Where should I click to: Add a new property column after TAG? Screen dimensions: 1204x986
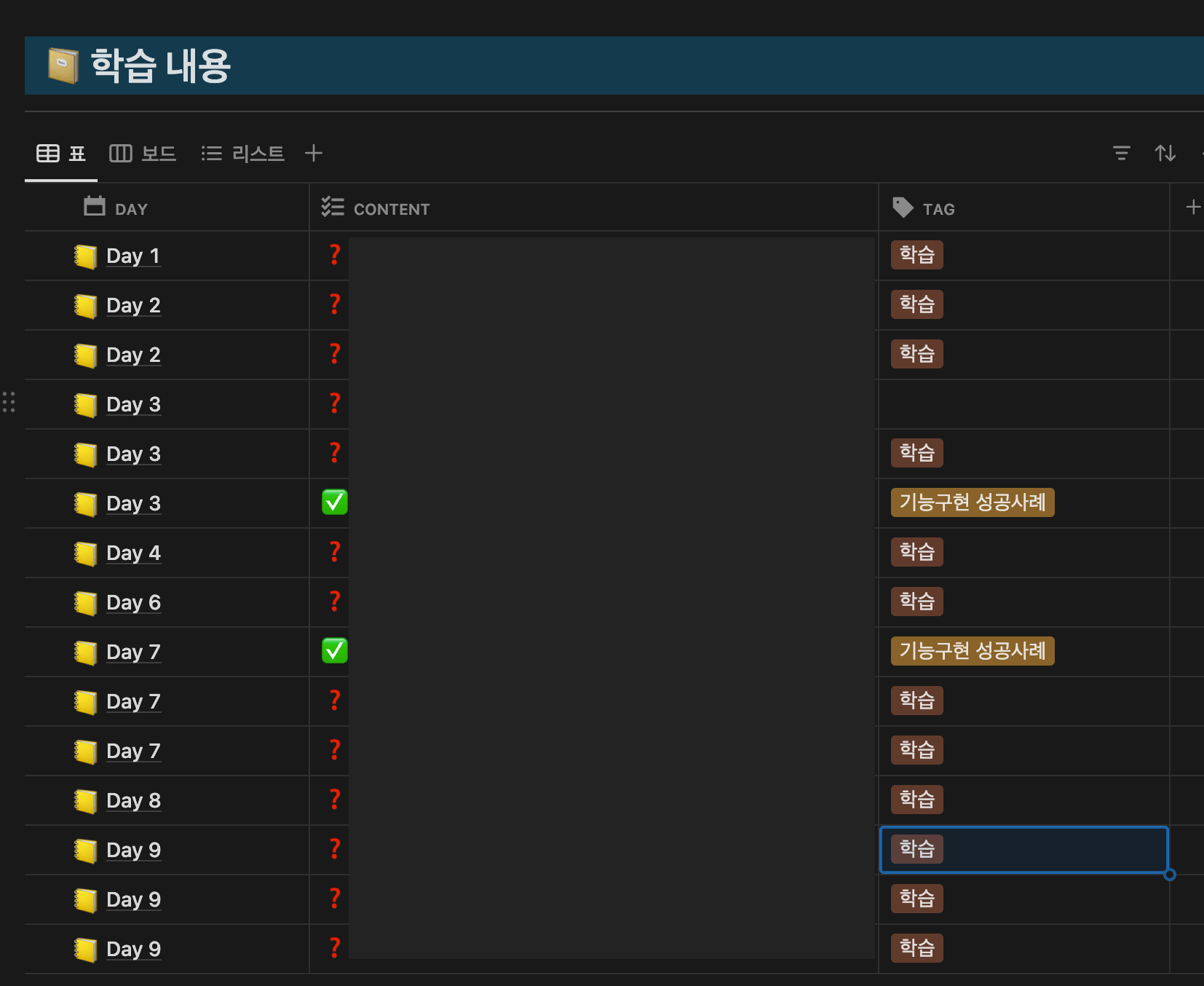[x=1192, y=208]
